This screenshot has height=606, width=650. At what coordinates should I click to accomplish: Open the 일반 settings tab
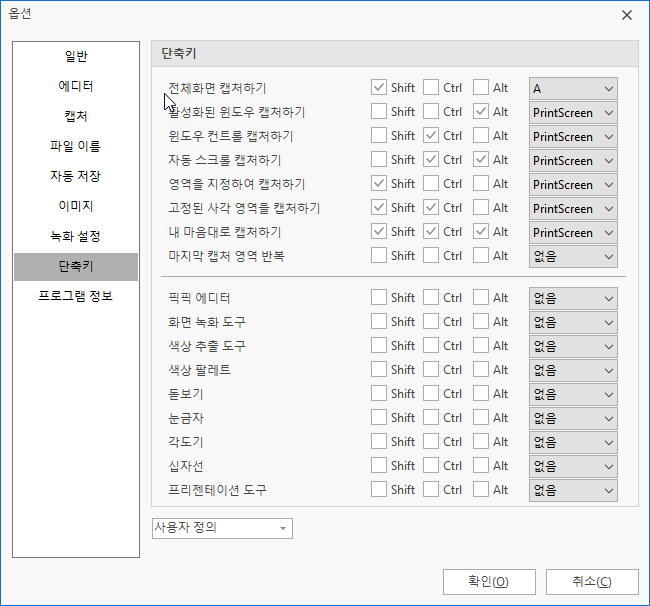(x=76, y=56)
